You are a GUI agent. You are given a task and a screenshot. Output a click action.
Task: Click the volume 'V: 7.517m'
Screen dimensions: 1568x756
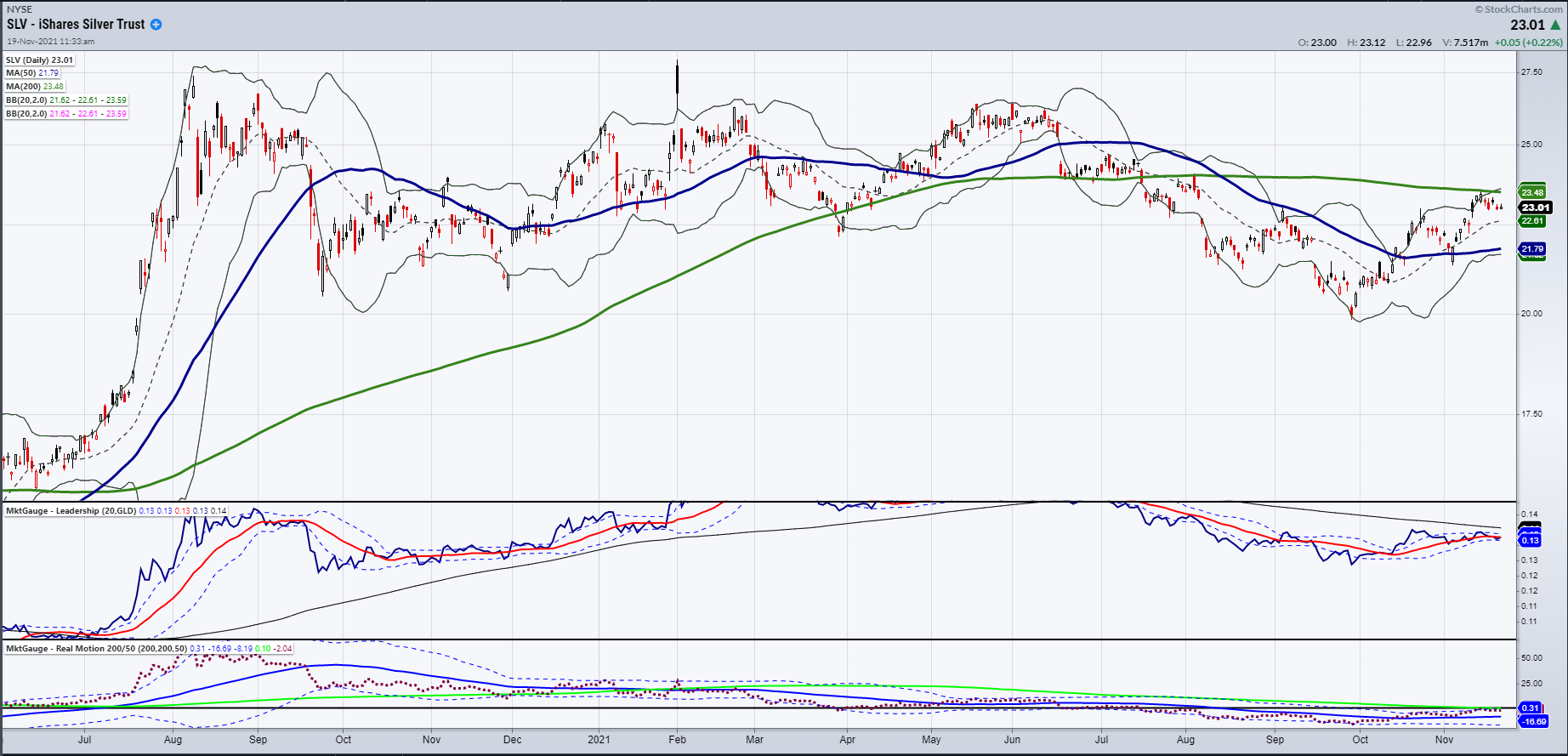tap(1465, 43)
